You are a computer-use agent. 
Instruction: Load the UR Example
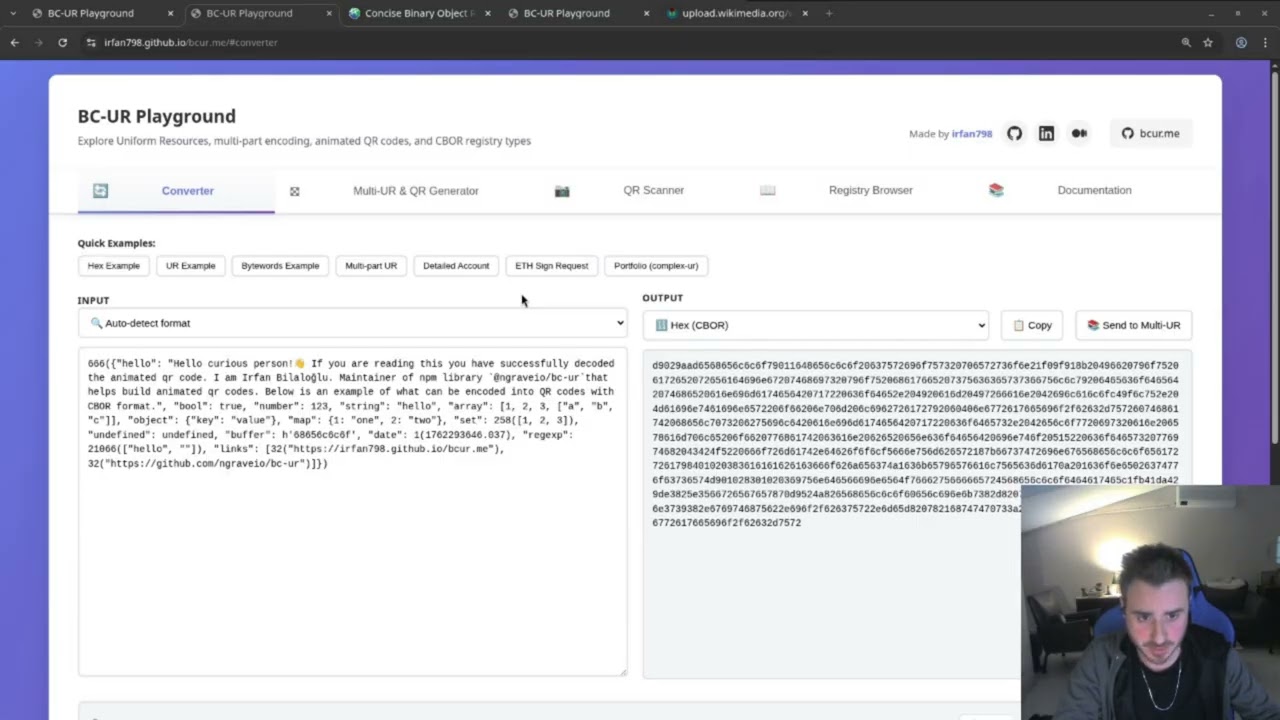(x=191, y=266)
